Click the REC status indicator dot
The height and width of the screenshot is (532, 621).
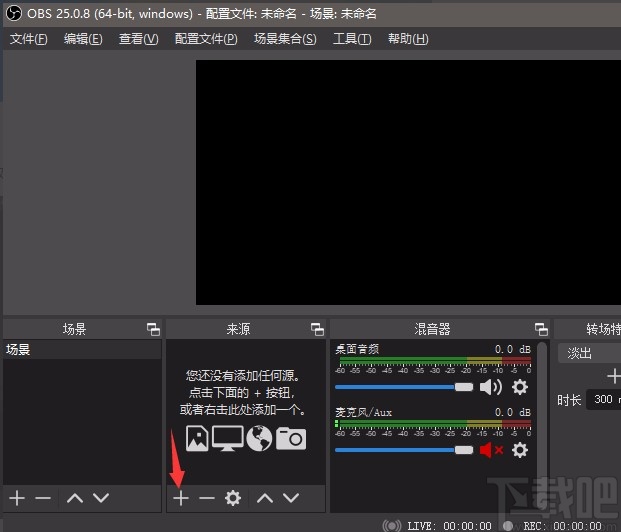pos(507,526)
